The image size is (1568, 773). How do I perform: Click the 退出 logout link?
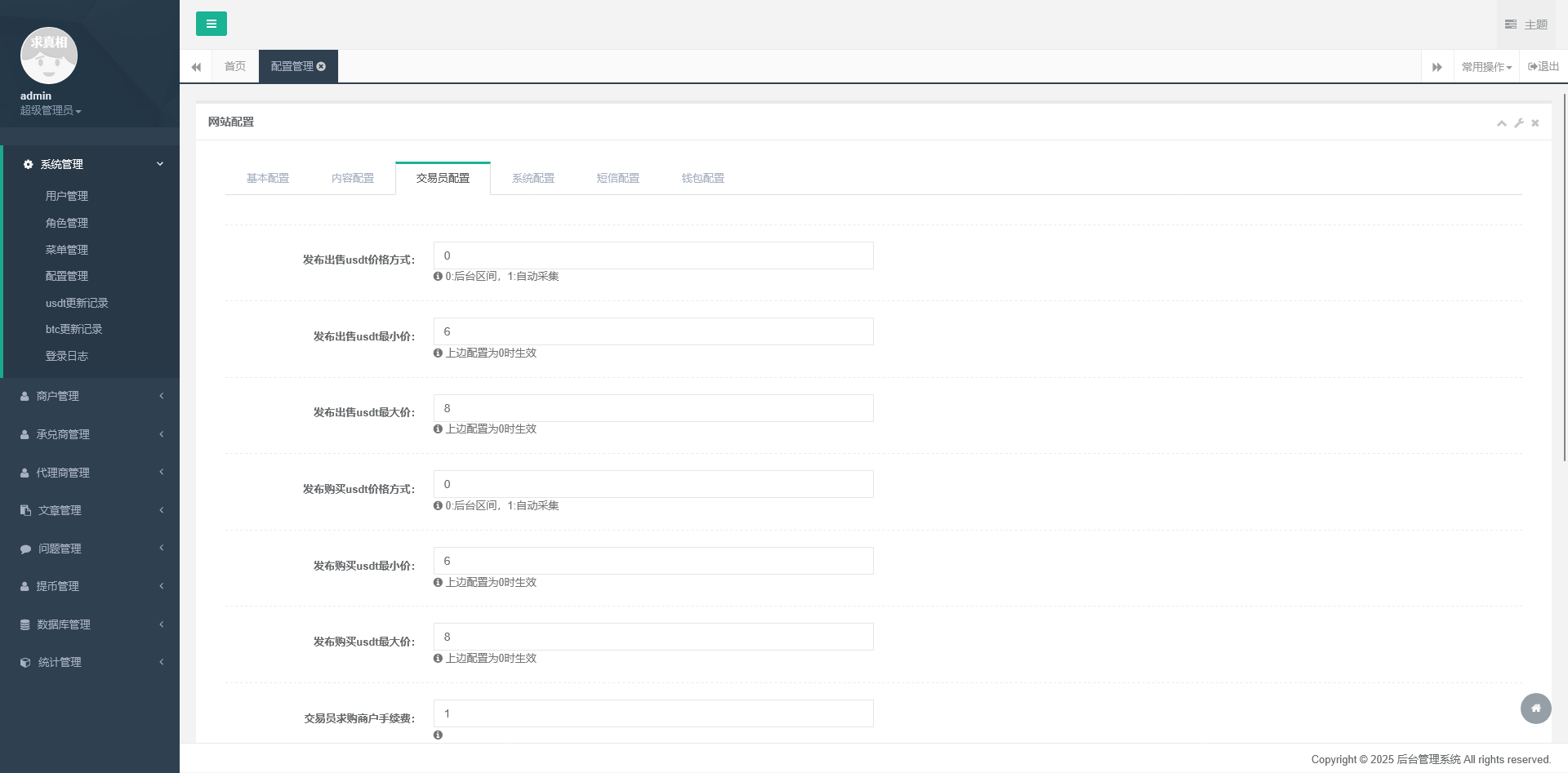point(1543,67)
